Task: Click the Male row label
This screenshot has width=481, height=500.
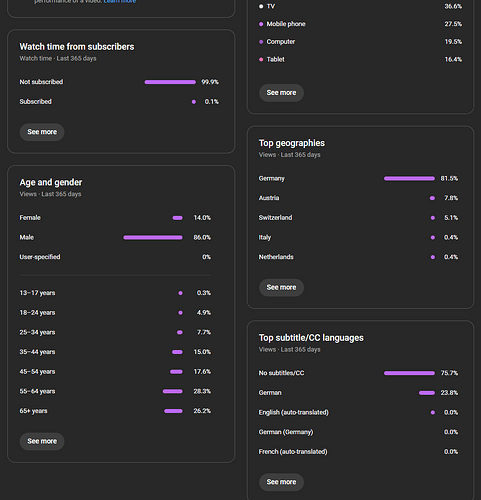Action: tap(27, 237)
